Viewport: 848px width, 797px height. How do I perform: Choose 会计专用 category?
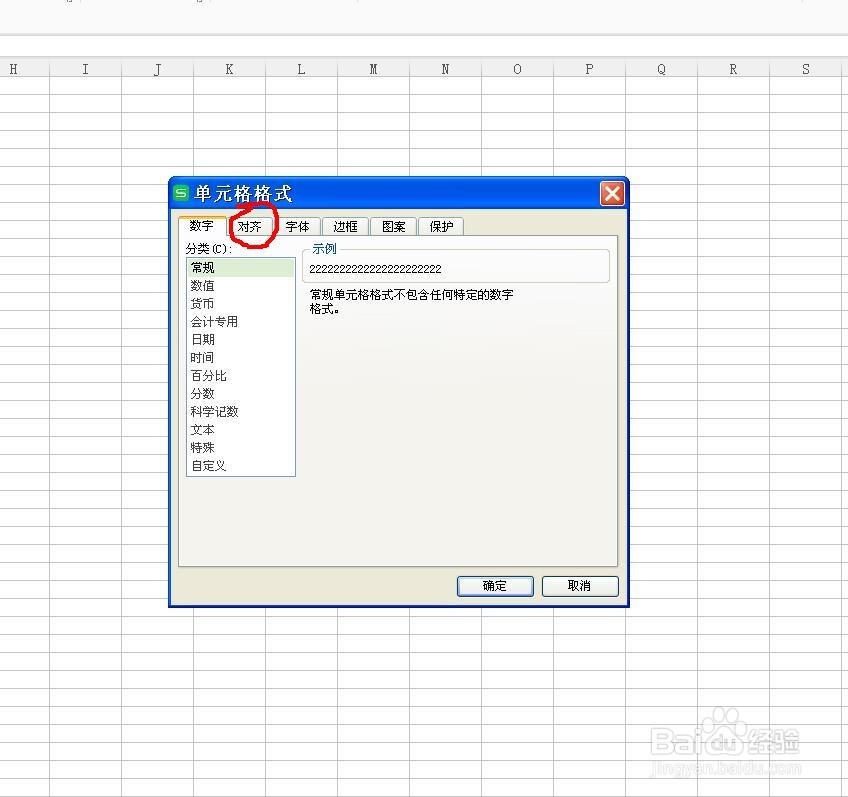click(241, 322)
